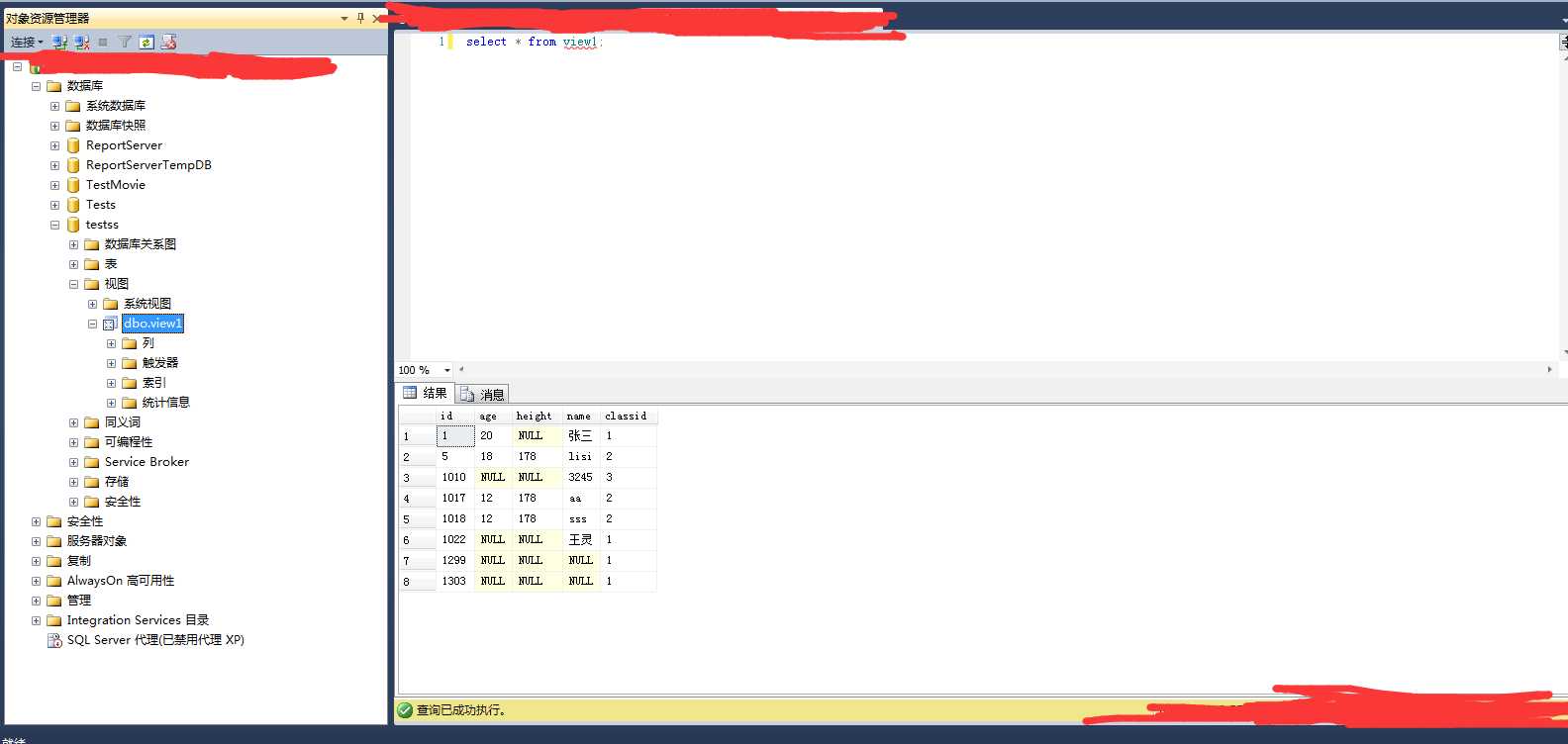The width and height of the screenshot is (1568, 744).
Task: Select the id cell 1017
Action: click(455, 498)
